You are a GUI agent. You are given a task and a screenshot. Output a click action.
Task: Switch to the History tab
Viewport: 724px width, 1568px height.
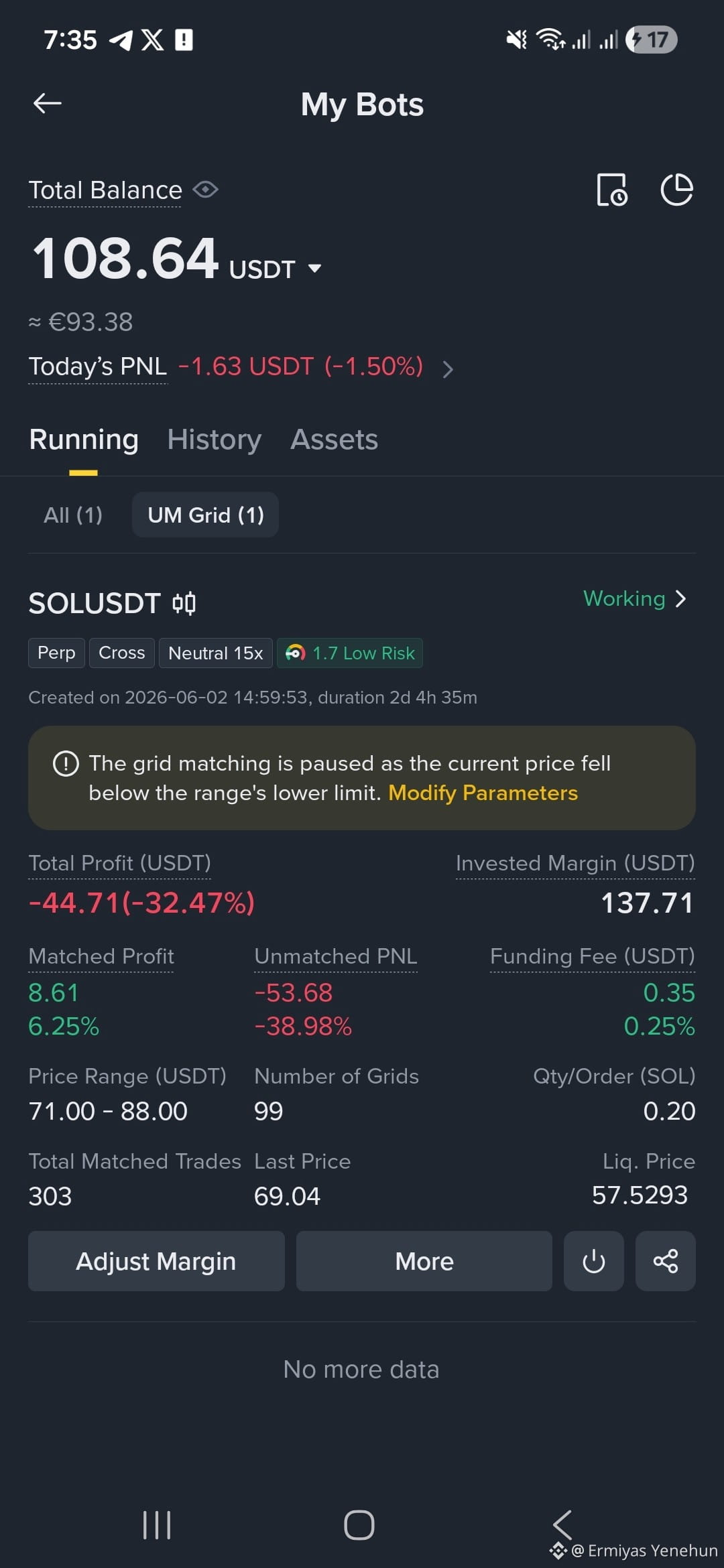pyautogui.click(x=215, y=440)
